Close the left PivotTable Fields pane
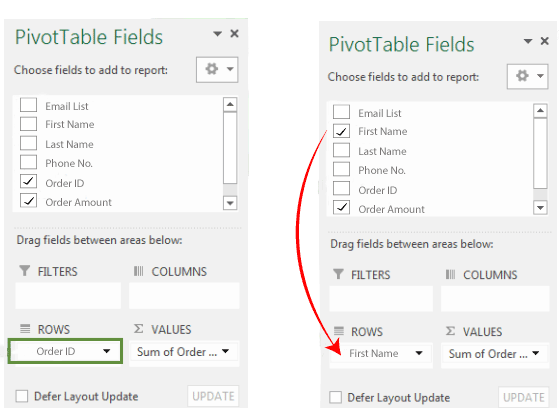 point(235,34)
